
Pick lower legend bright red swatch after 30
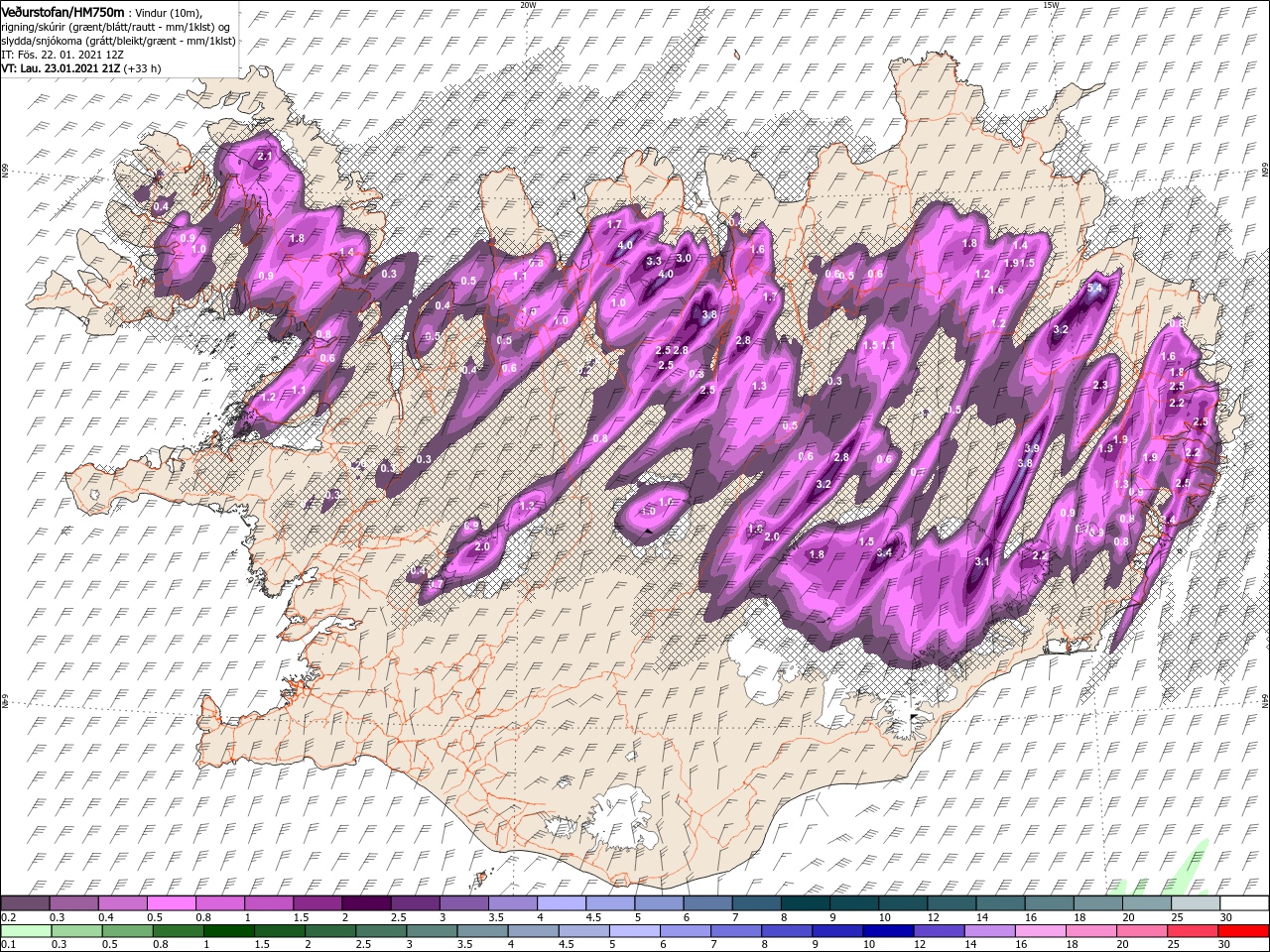click(1244, 930)
